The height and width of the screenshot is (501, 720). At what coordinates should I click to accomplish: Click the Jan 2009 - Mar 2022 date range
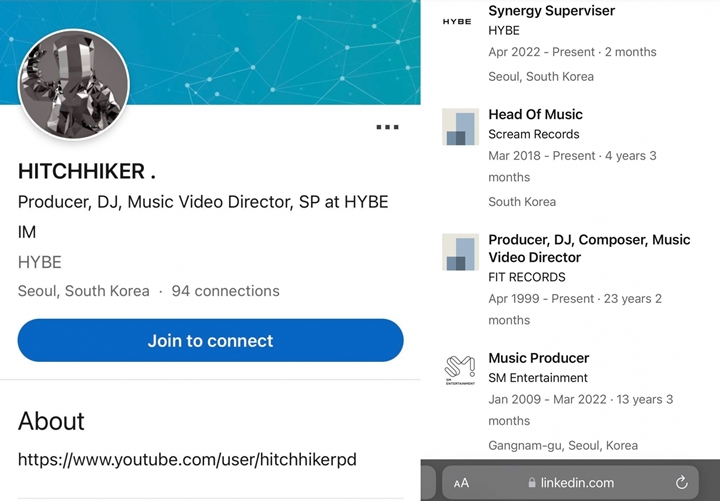[580, 410]
